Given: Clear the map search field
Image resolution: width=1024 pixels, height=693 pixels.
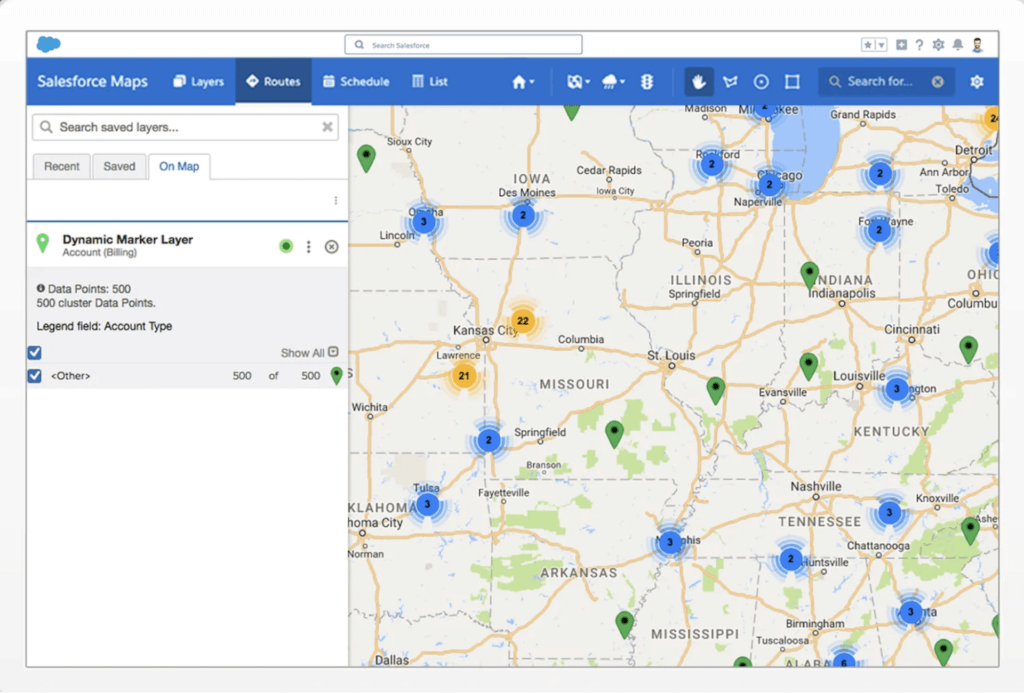Looking at the screenshot, I should pyautogui.click(x=938, y=82).
